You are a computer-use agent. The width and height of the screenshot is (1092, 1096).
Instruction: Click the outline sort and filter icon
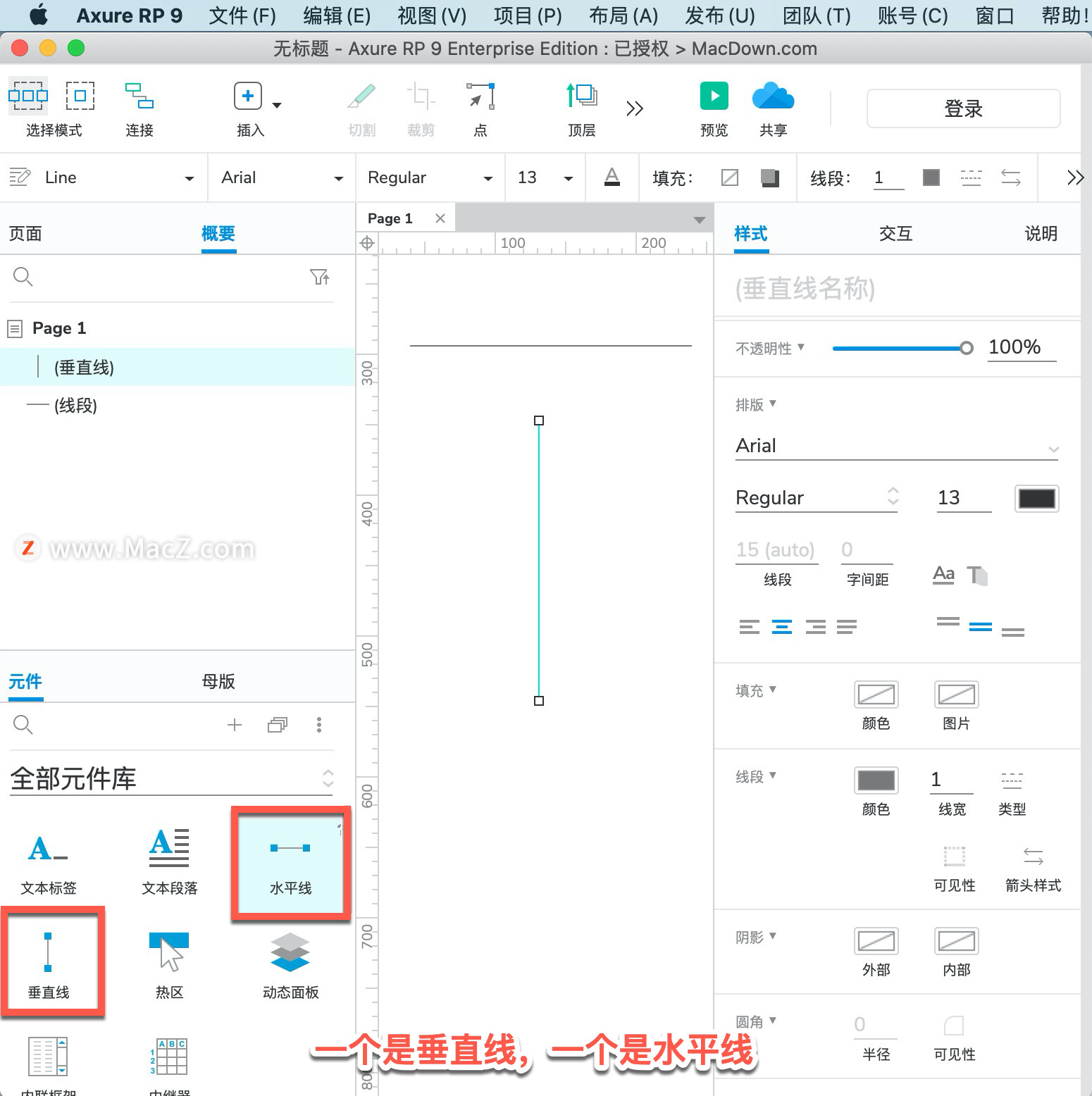click(x=320, y=277)
